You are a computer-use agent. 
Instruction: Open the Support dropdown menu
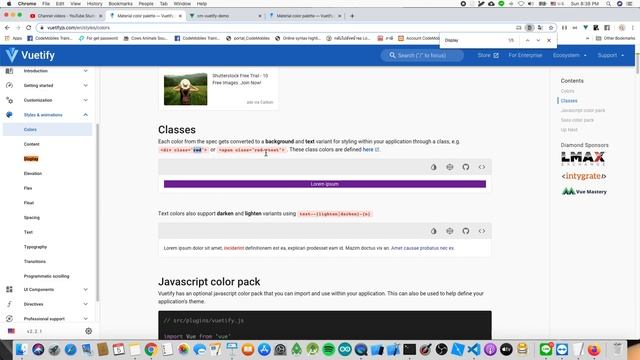(x=611, y=55)
